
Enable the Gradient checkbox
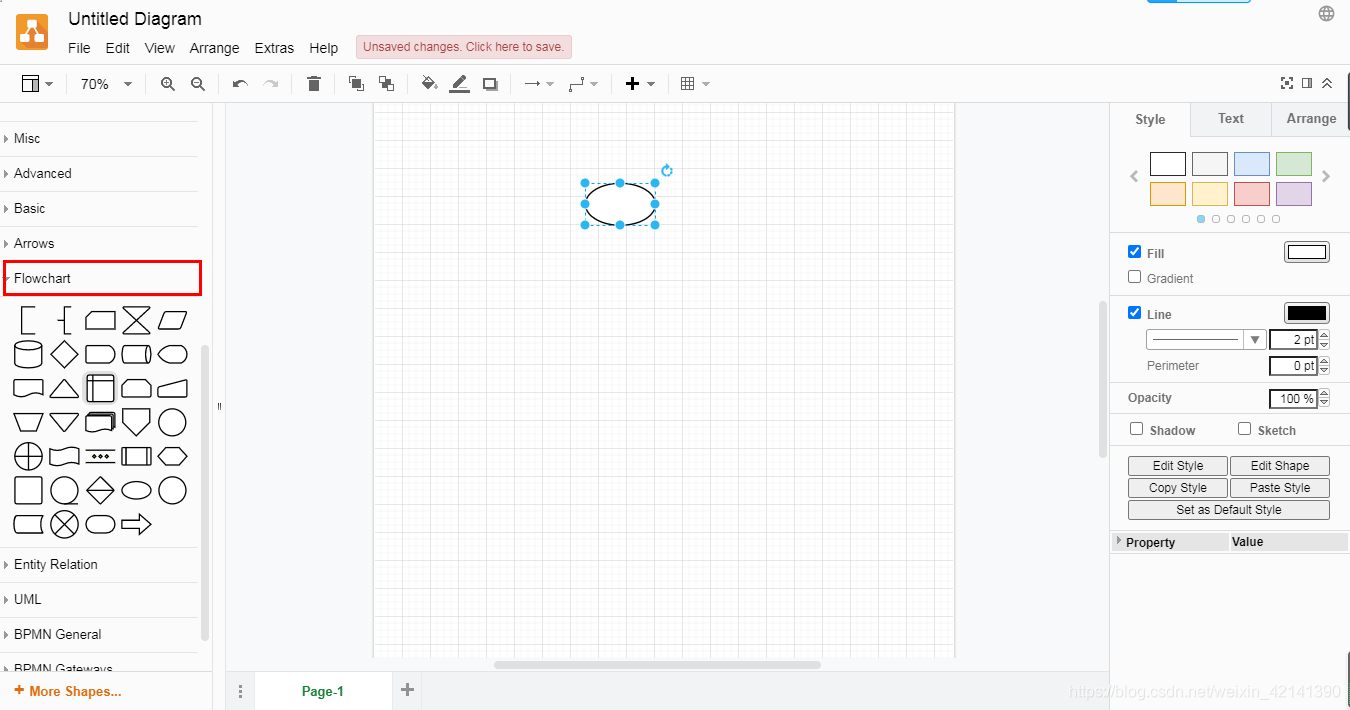(x=1134, y=277)
